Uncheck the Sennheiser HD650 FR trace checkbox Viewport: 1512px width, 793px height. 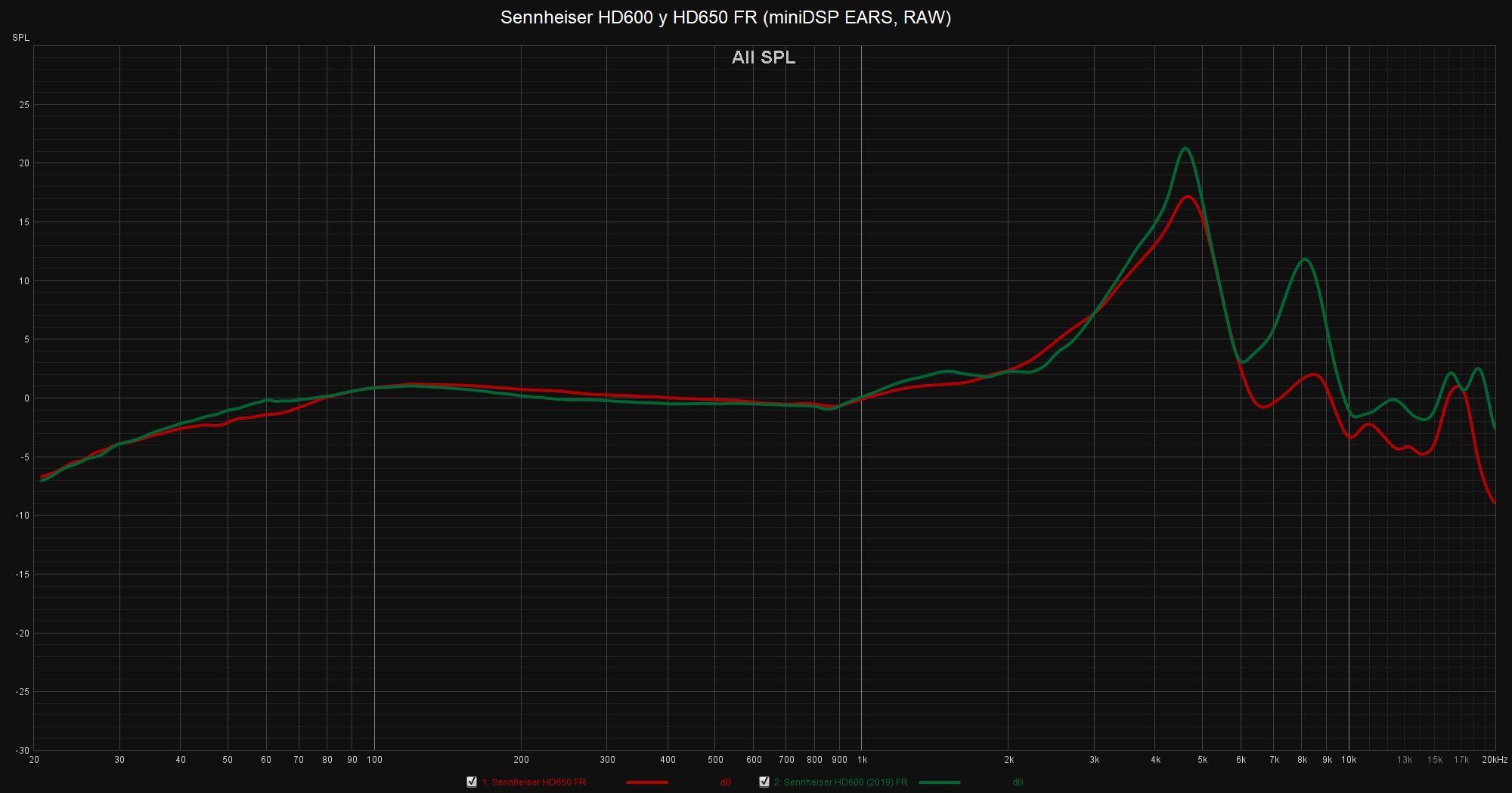click(472, 782)
